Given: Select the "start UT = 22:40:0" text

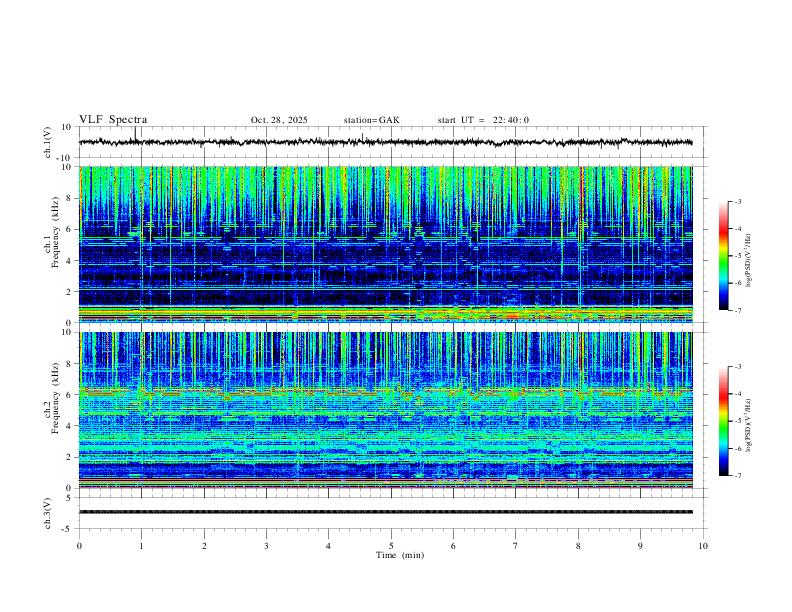Looking at the screenshot, I should (483, 120).
